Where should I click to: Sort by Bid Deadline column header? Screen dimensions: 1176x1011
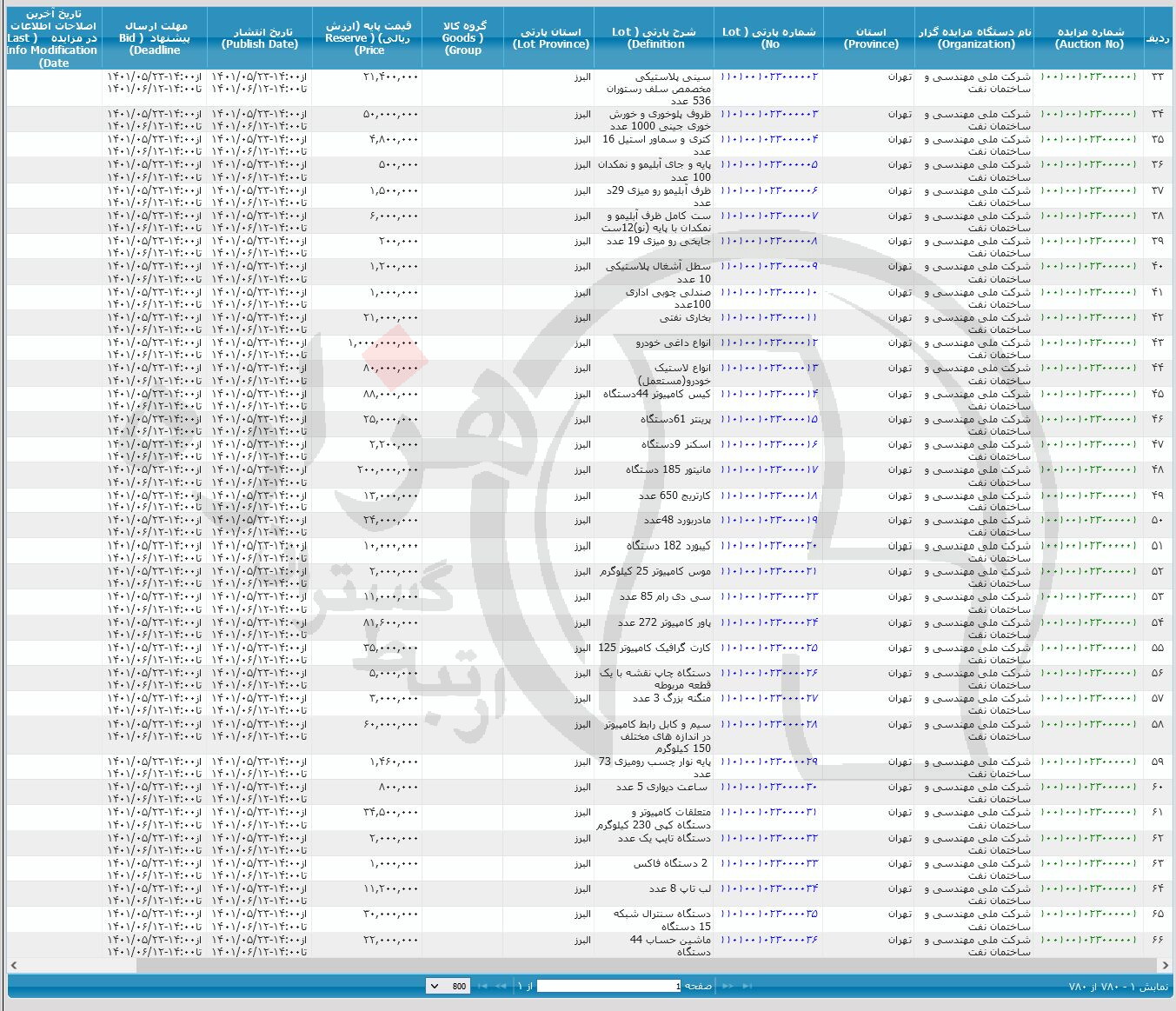(x=155, y=38)
